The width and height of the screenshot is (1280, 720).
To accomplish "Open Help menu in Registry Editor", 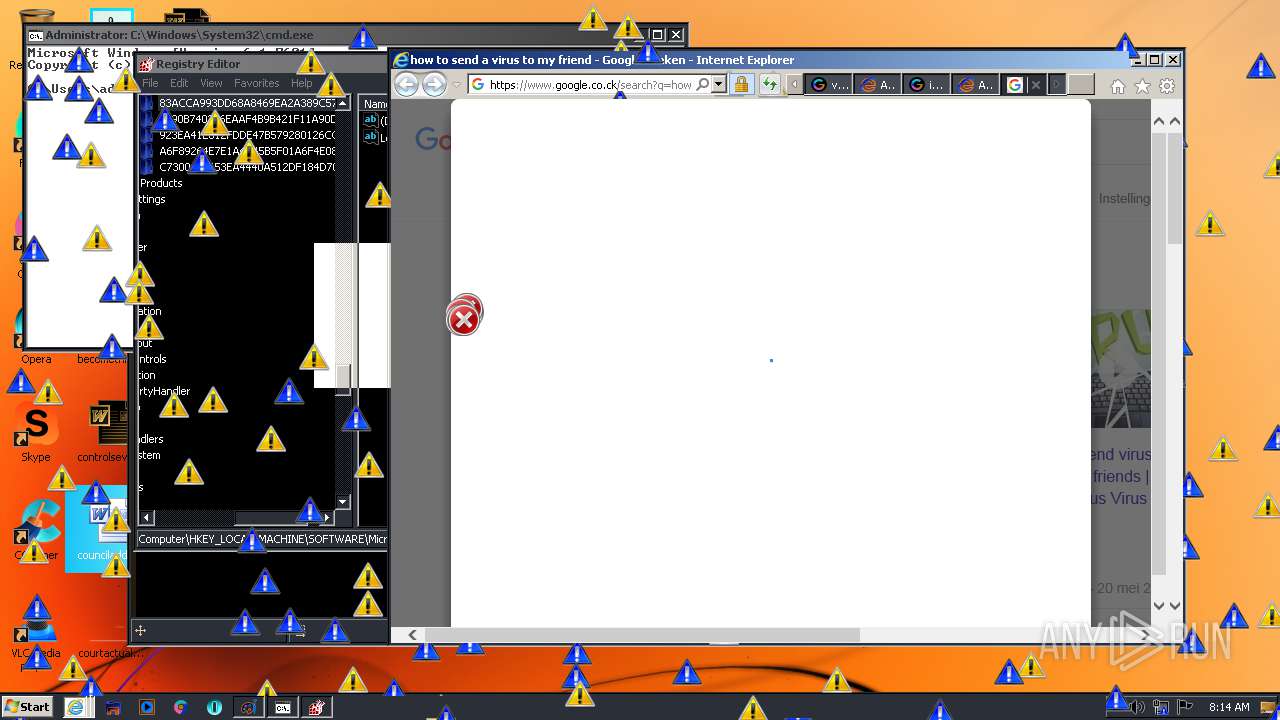I will tap(301, 83).
